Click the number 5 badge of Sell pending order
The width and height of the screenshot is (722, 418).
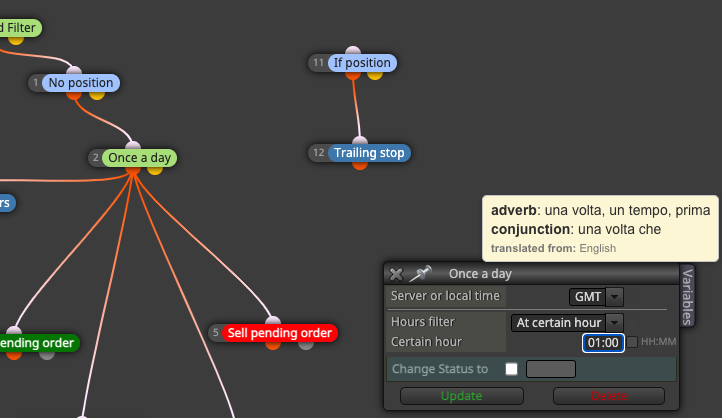pyautogui.click(x=215, y=333)
